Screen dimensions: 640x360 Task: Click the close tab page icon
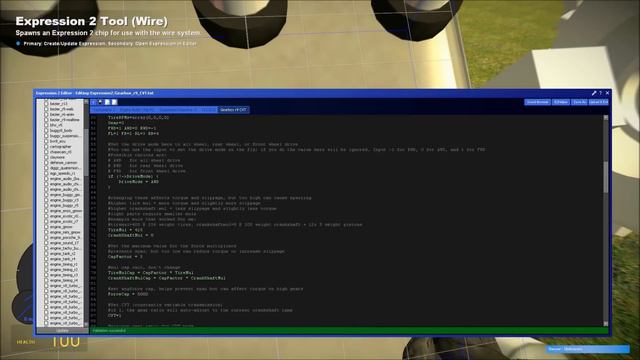point(115,102)
